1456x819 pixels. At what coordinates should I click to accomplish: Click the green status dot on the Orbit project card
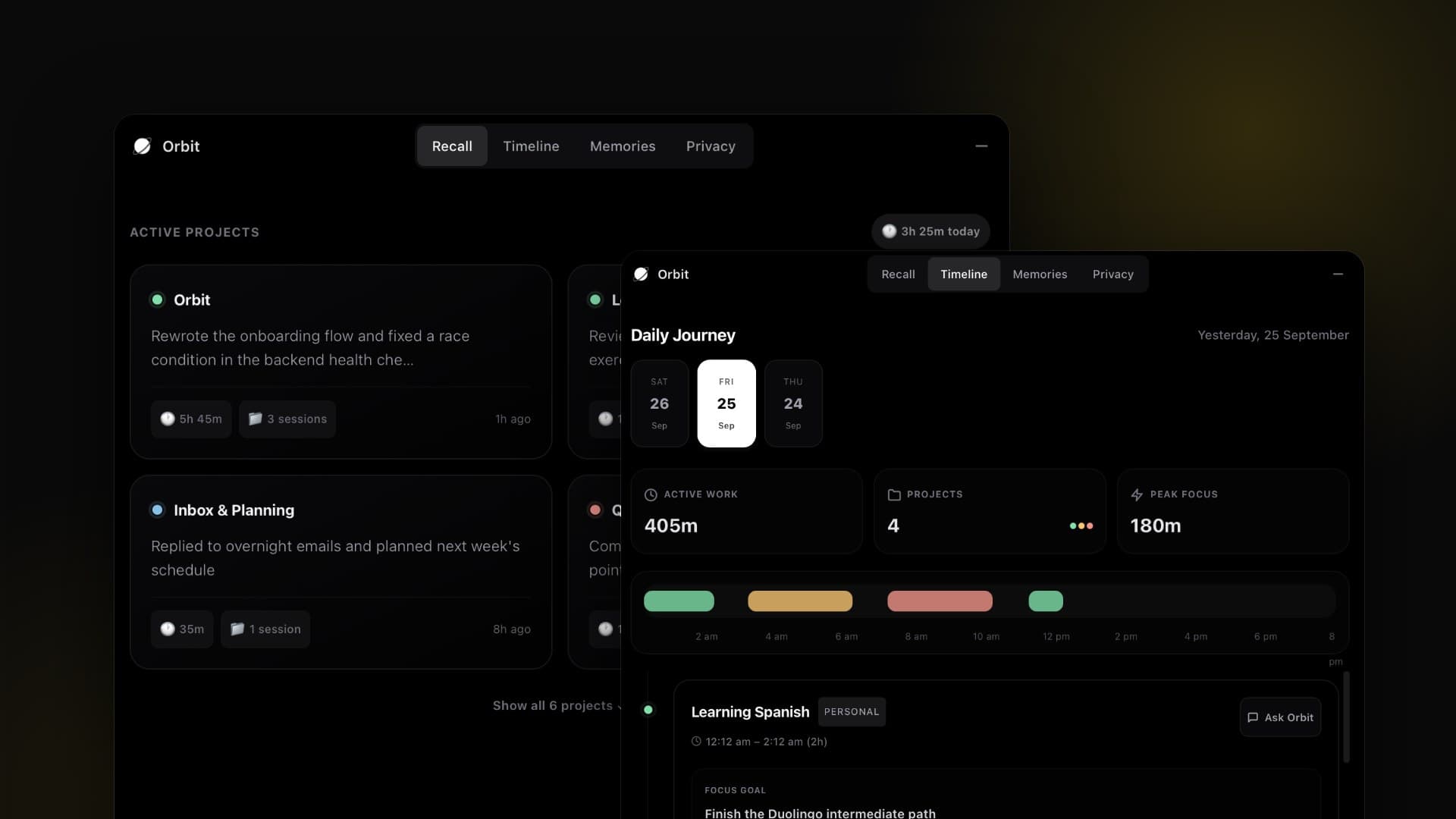pos(157,300)
